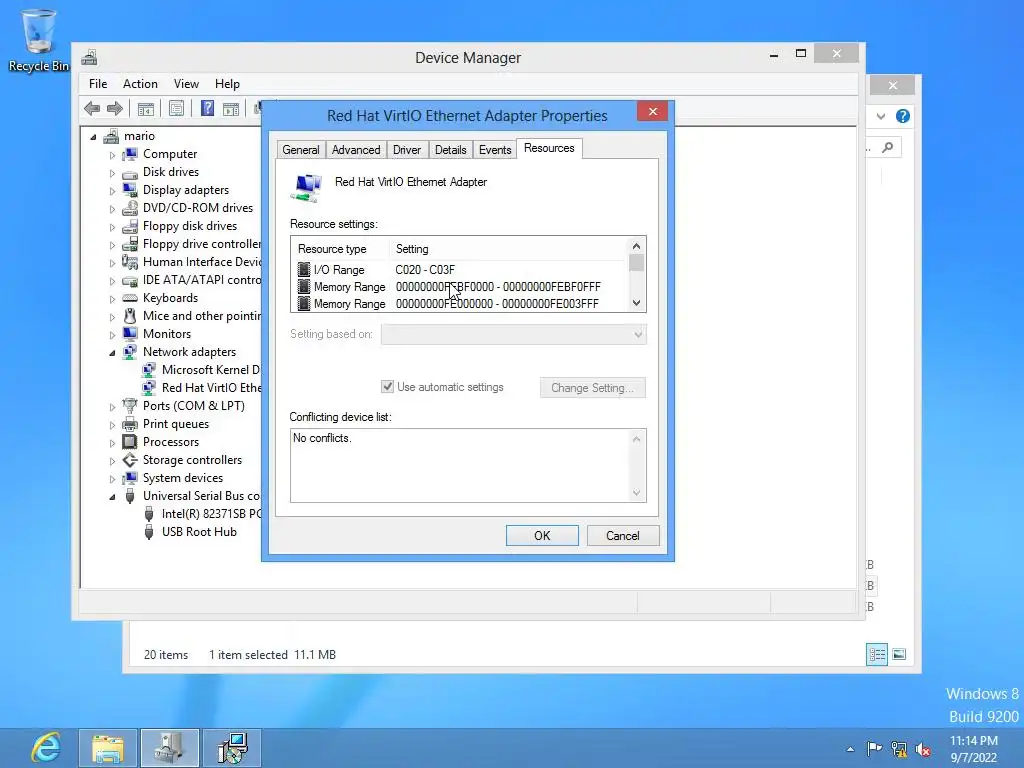This screenshot has height=768, width=1024.
Task: Open the Action menu
Action: [x=140, y=84]
